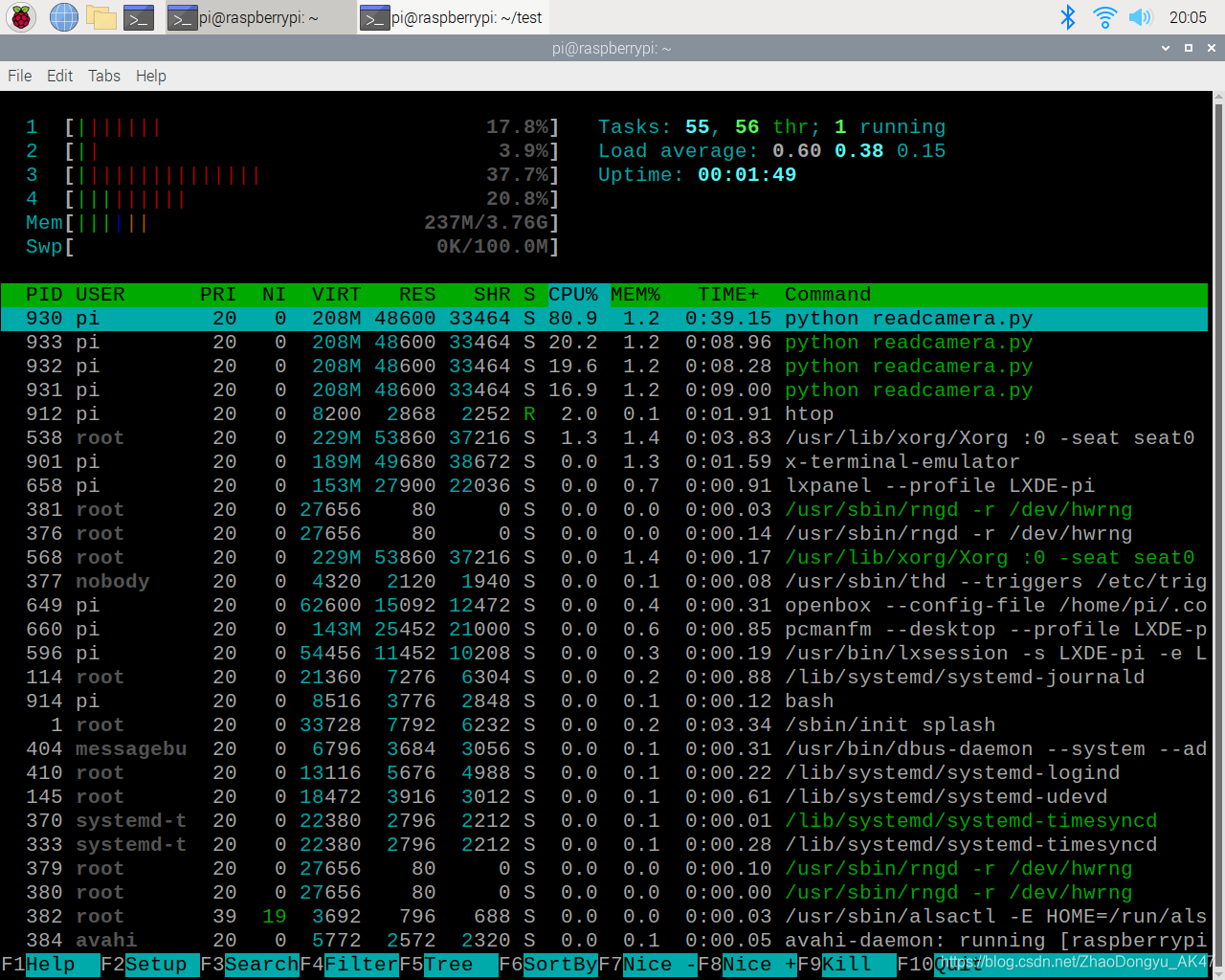Viewport: 1225px width, 980px height.
Task: Select the lxpanel process row
Action: click(x=604, y=486)
